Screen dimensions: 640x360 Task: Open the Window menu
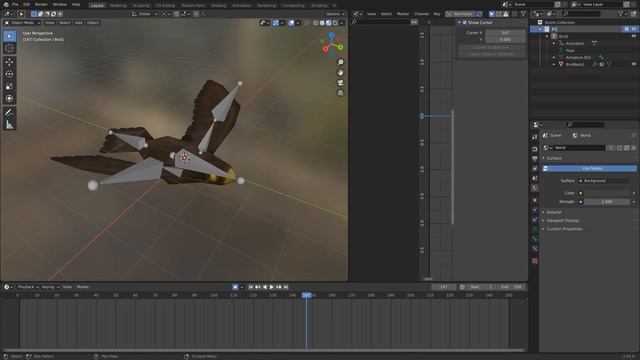click(x=60, y=4)
